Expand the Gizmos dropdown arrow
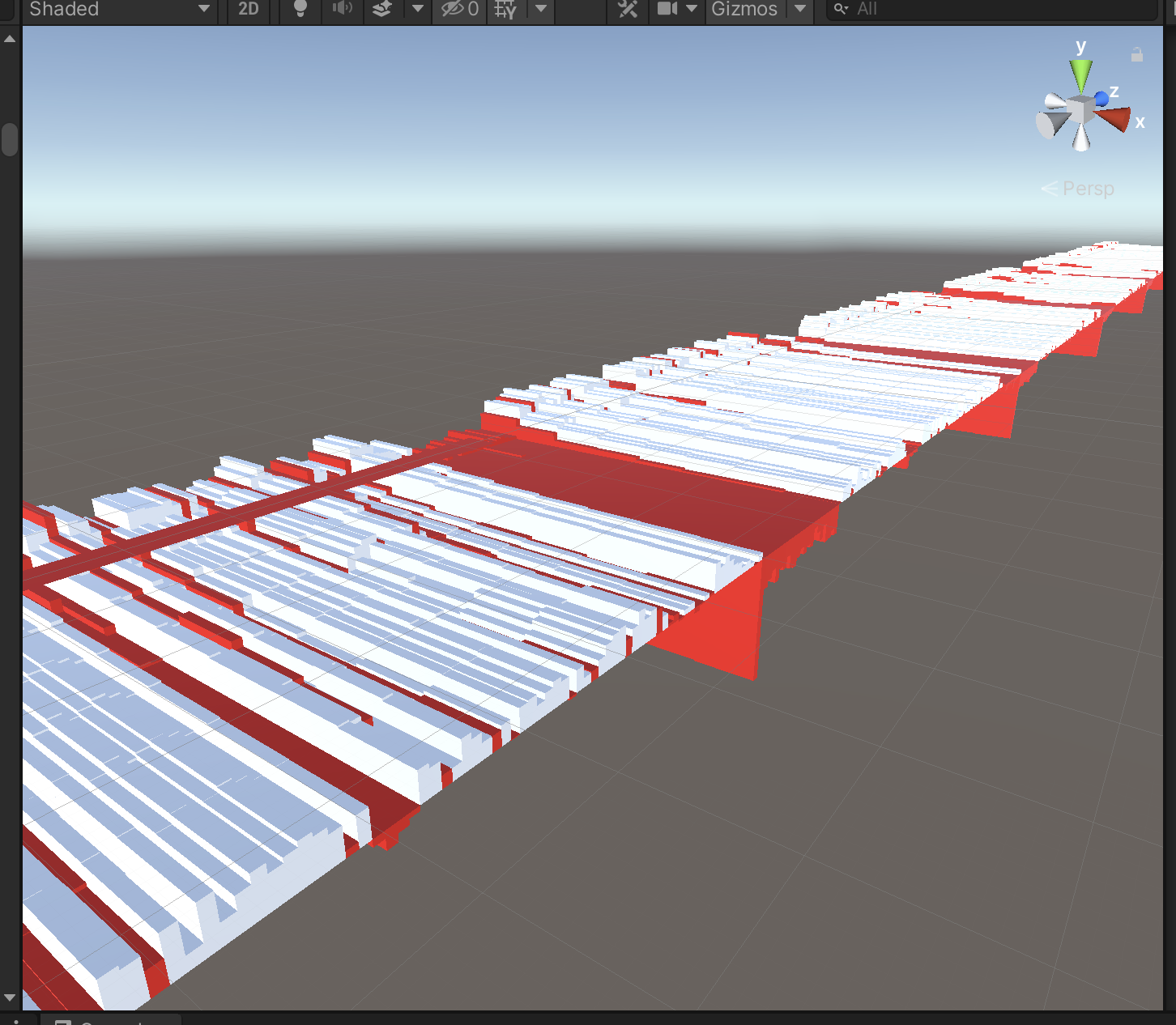This screenshot has height=1025, width=1176. (800, 9)
